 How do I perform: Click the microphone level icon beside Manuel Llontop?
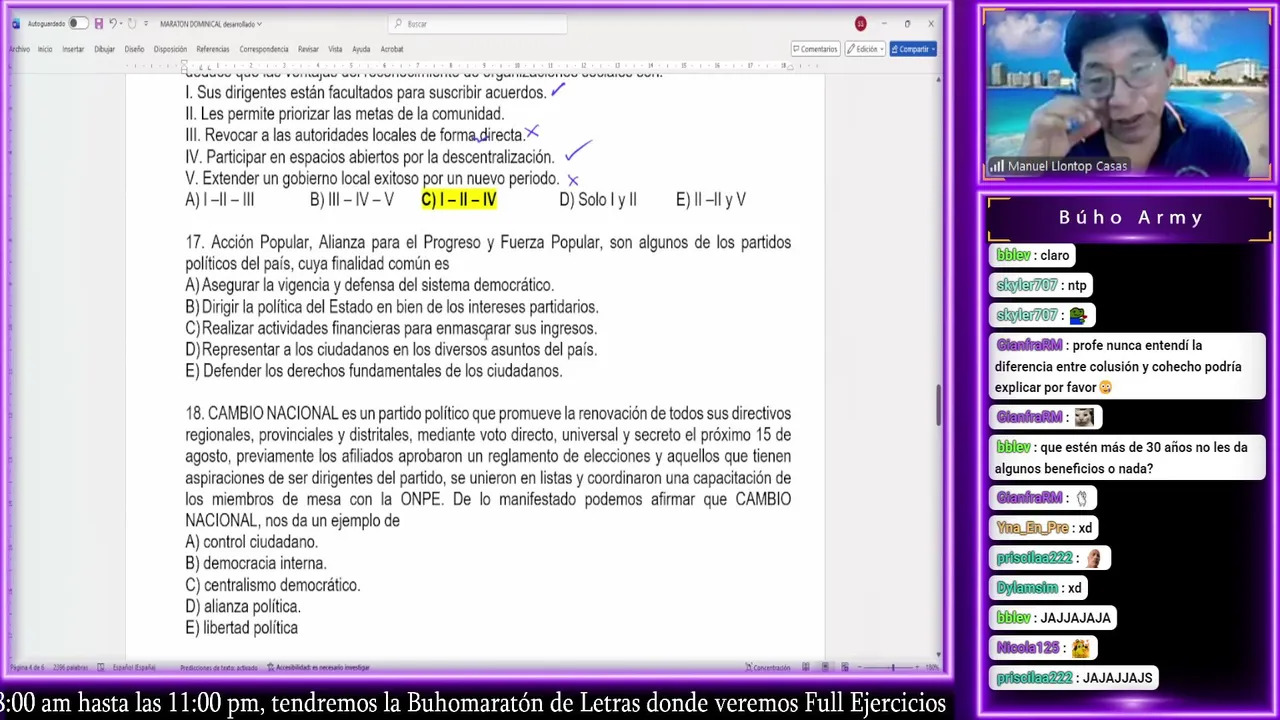[997, 167]
